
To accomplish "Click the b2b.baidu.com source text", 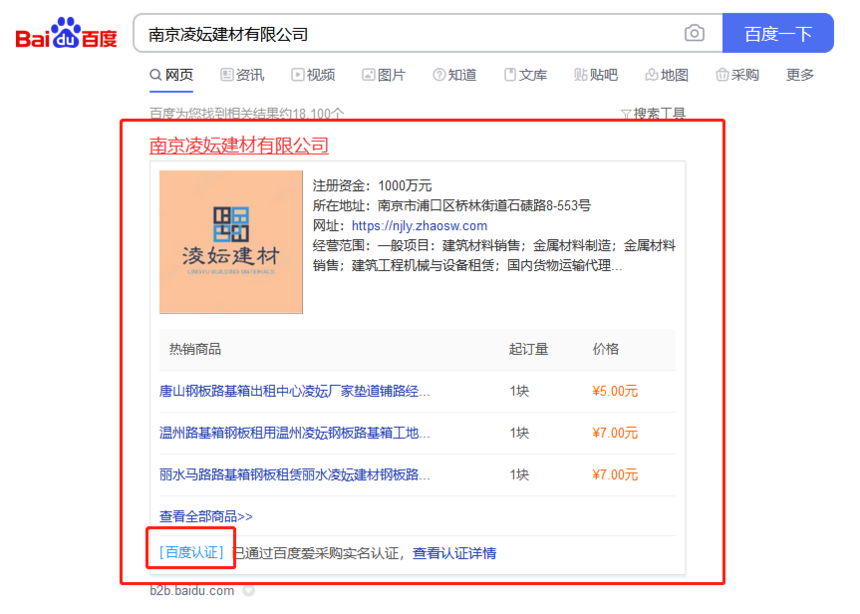I will point(192,591).
